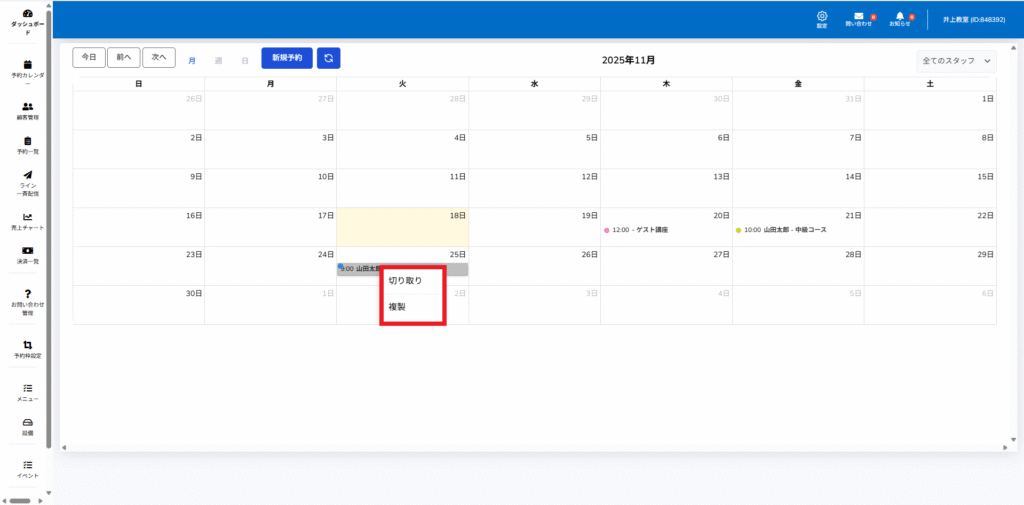This screenshot has width=1024, height=505.
Task: Switch to 週 week view
Action: [x=218, y=60]
